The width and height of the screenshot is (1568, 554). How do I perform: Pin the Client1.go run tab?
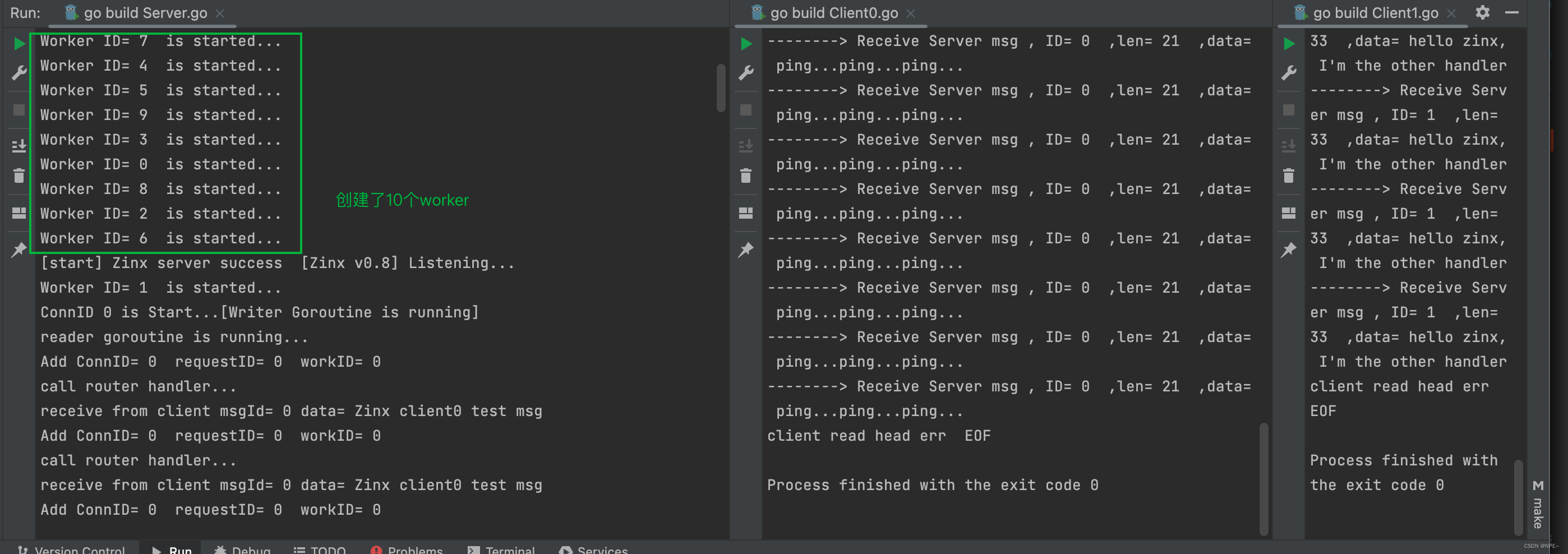click(1289, 250)
